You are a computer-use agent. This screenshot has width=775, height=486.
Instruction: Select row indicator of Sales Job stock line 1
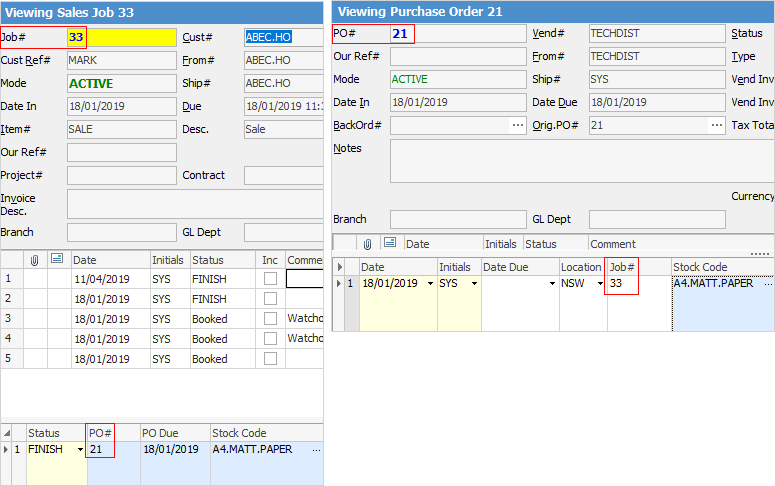pyautogui.click(x=6, y=449)
